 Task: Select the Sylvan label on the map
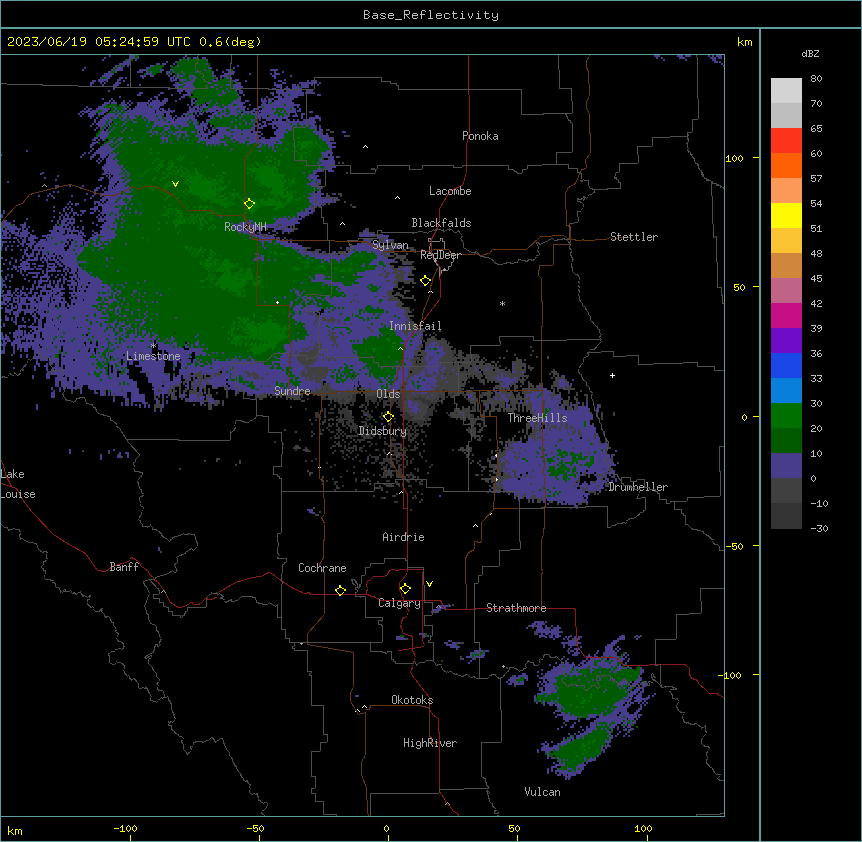(390, 245)
